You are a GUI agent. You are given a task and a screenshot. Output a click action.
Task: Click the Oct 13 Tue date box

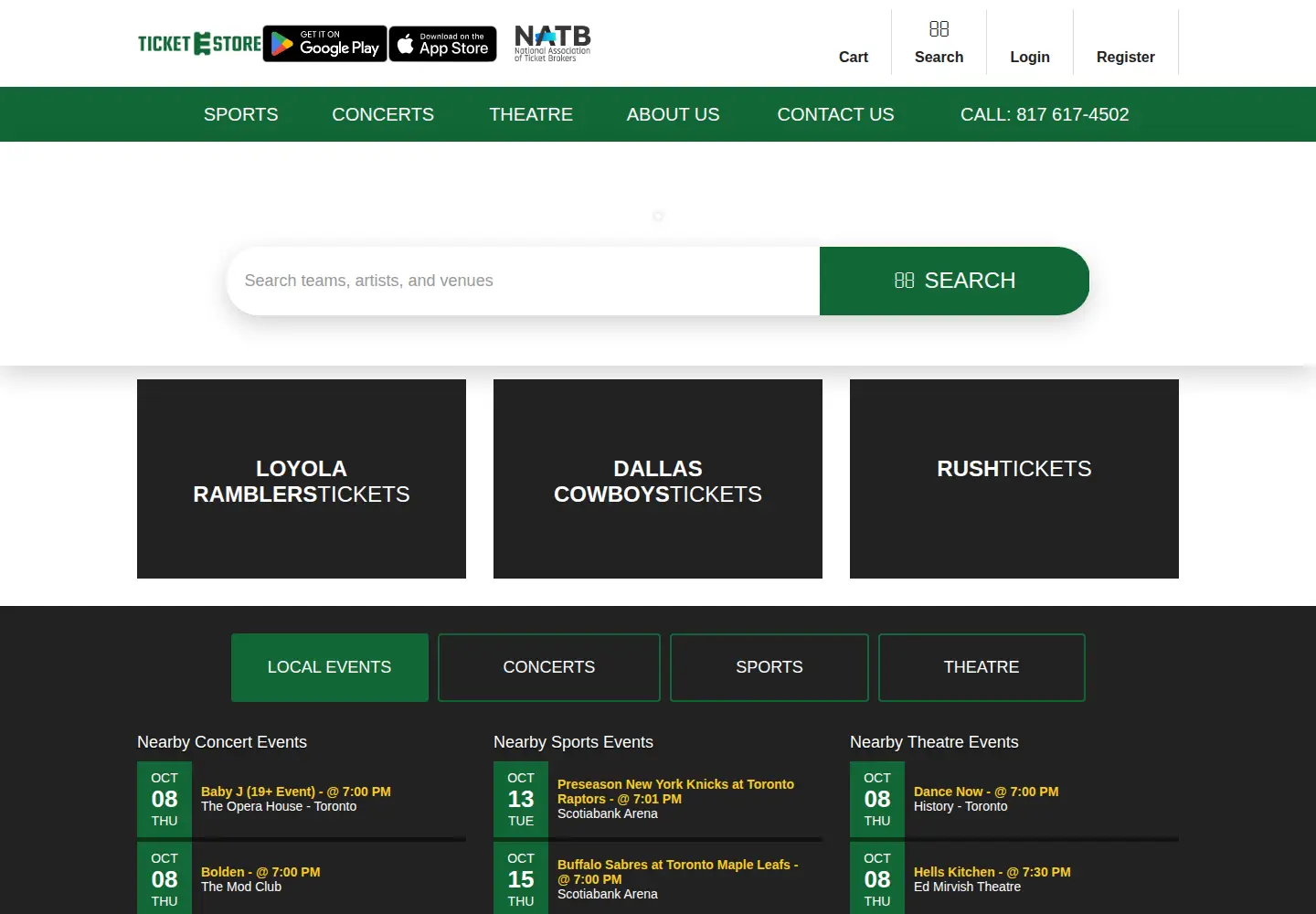click(521, 799)
